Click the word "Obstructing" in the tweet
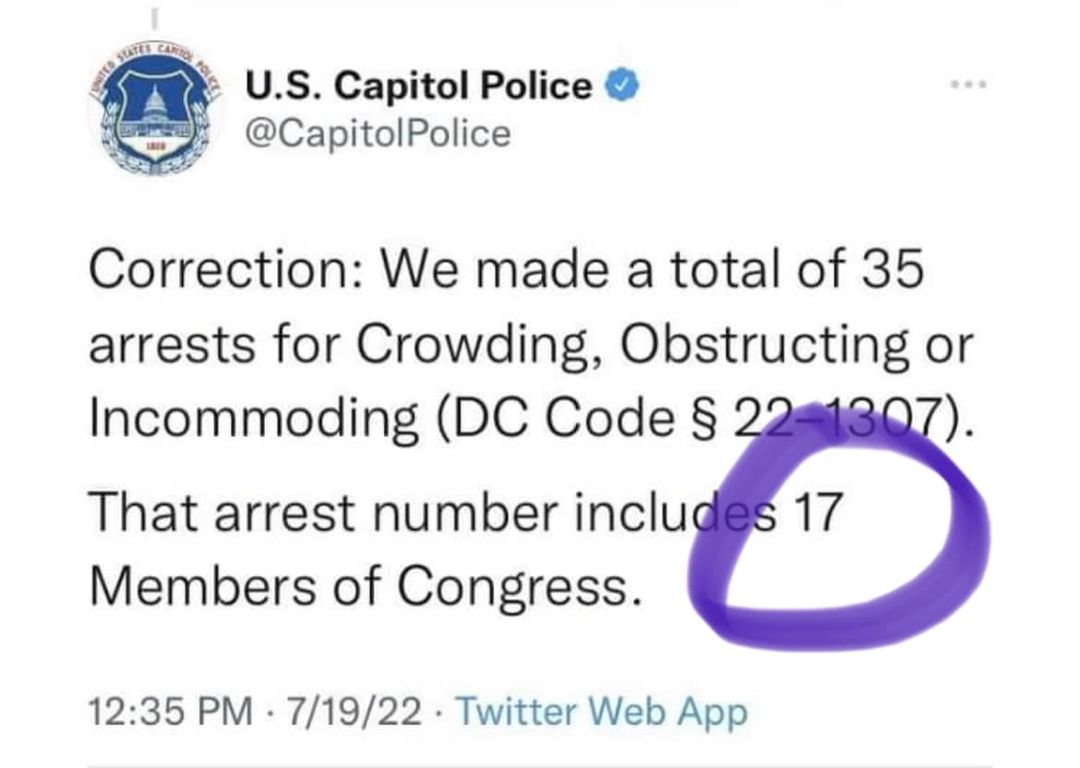 click(x=764, y=345)
